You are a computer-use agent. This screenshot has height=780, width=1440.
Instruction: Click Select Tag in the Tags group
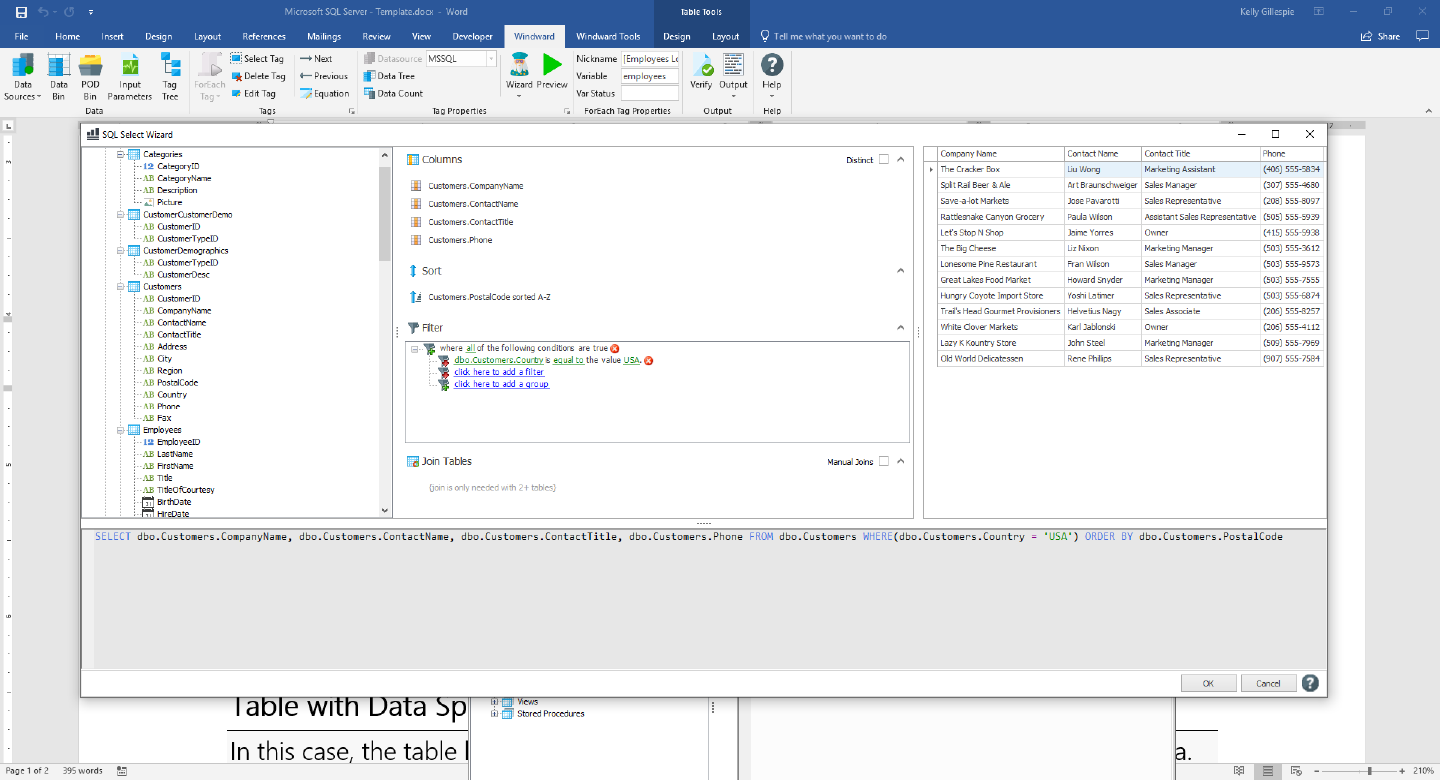257,59
